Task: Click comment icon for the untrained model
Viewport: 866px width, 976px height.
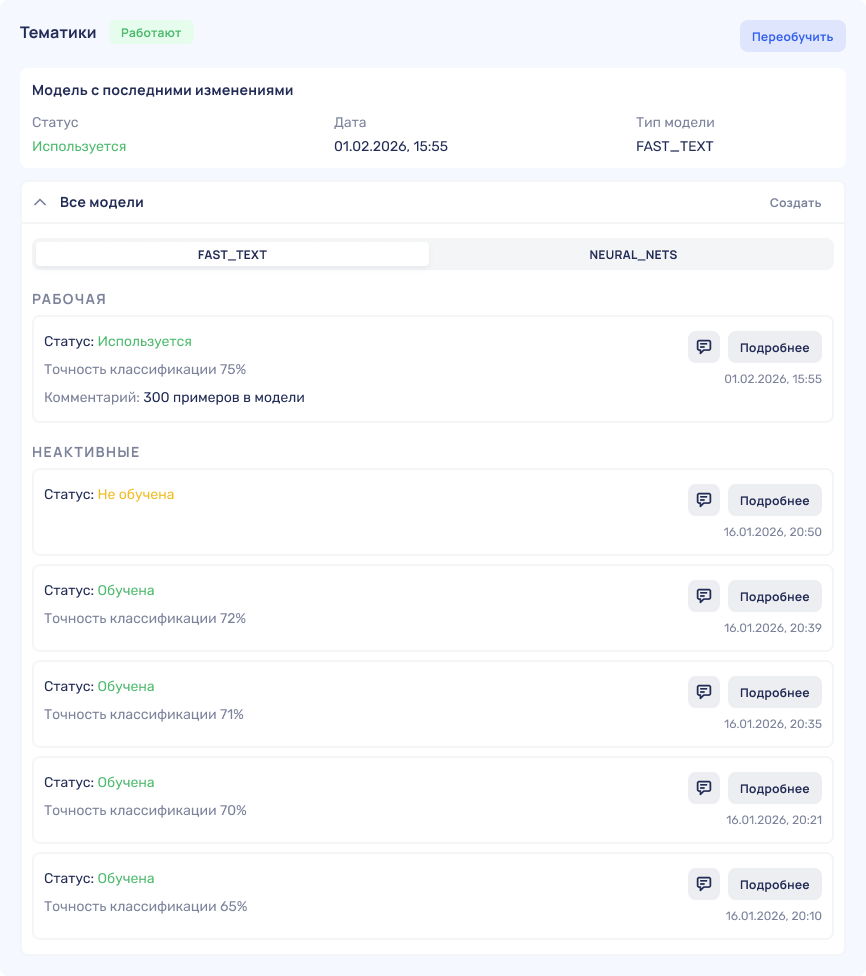Action: click(703, 500)
